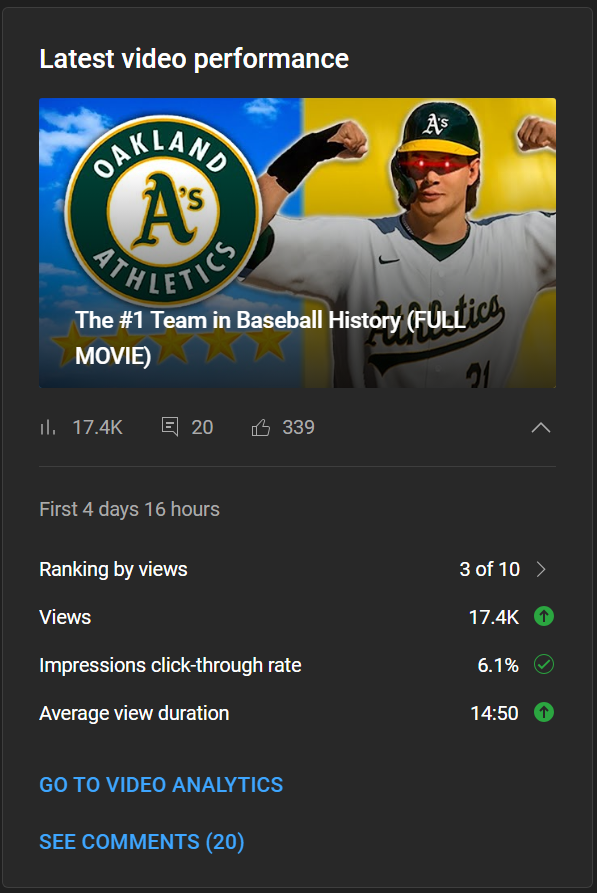
Task: Click the green arrow beside Average view duration
Action: (544, 712)
